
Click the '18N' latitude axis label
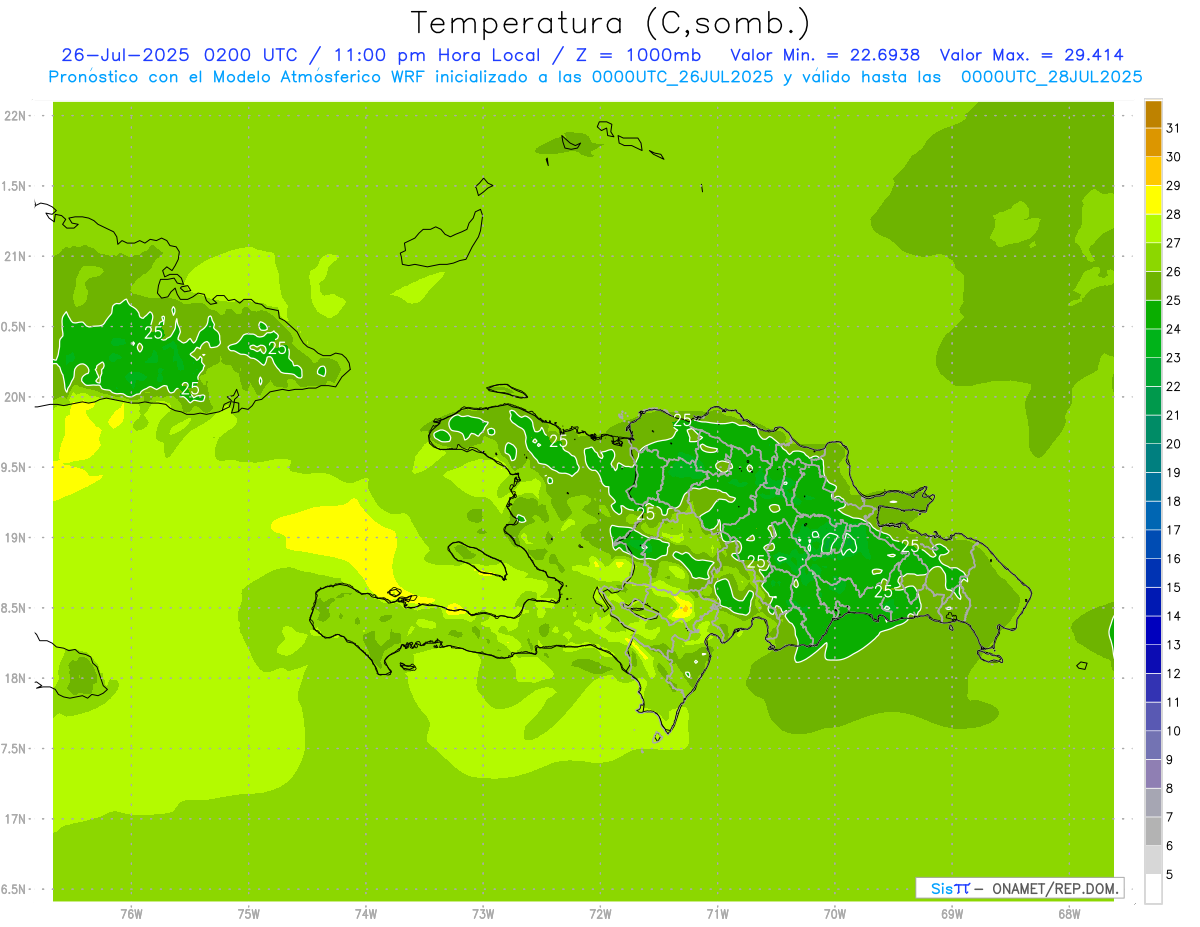(x=15, y=679)
